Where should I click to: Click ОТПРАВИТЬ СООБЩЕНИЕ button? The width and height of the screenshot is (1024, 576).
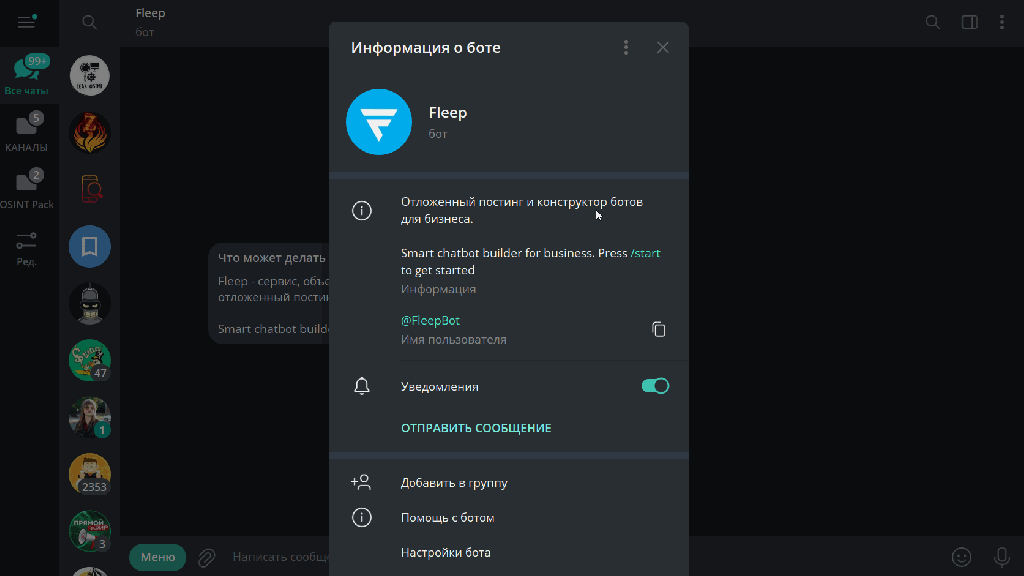(476, 428)
